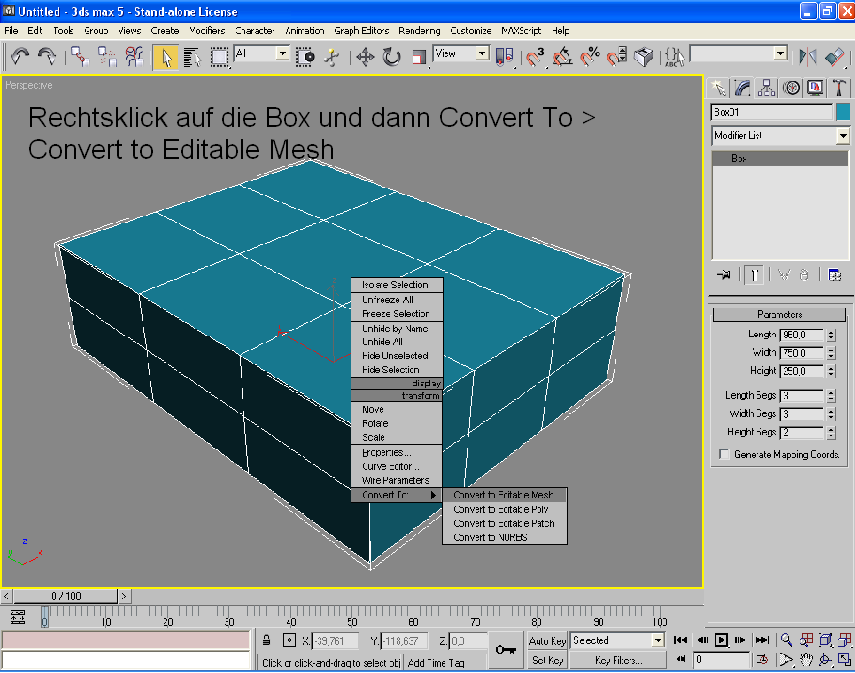Select the Select and Move tool

click(x=365, y=57)
